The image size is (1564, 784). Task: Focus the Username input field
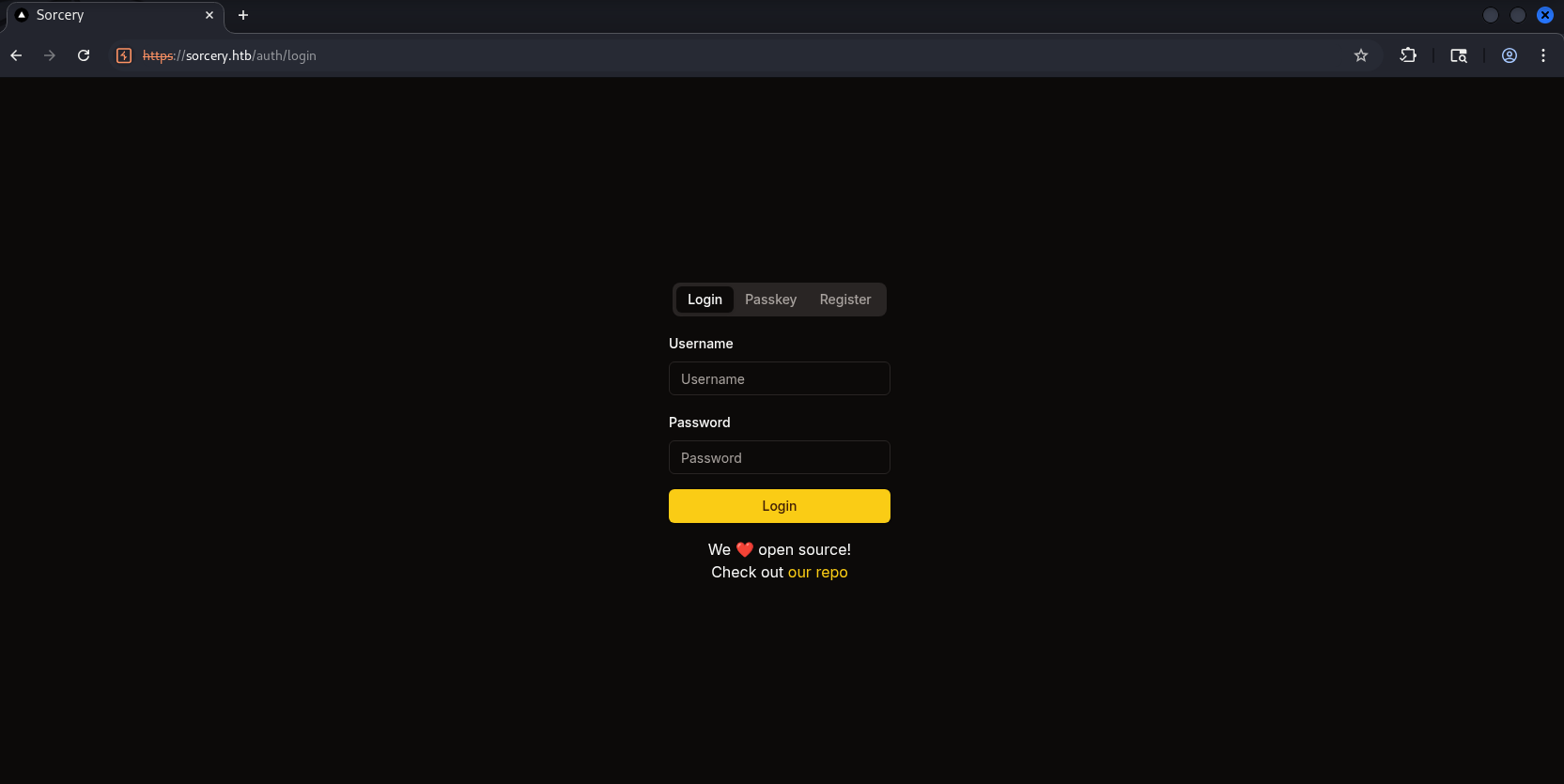tap(780, 378)
